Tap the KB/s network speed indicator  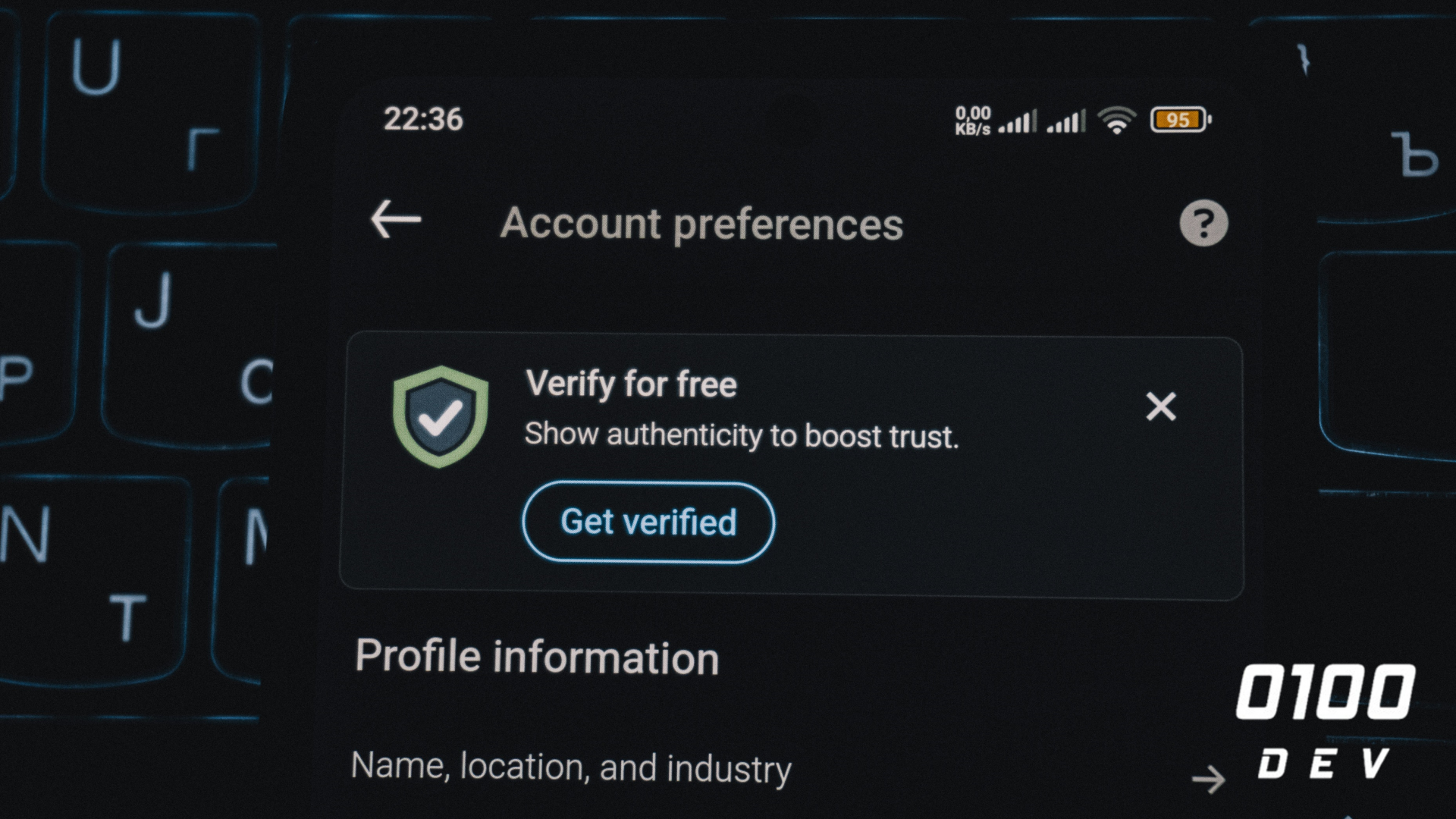(972, 121)
